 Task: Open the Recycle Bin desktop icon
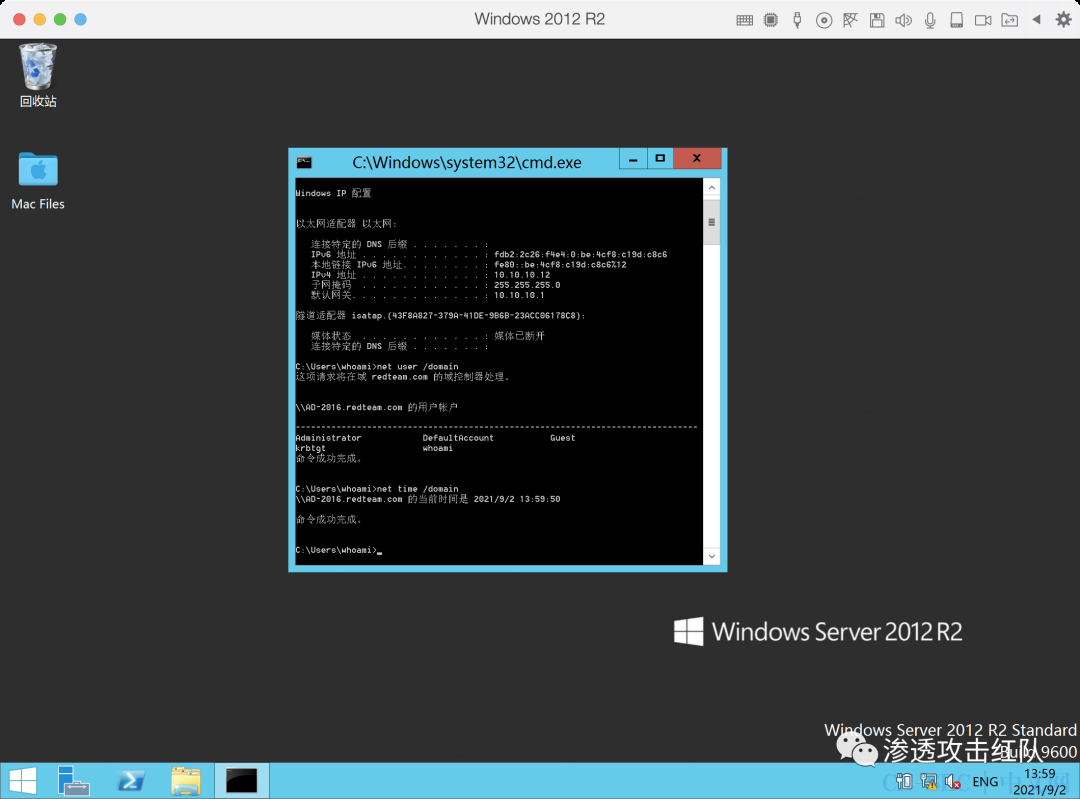tap(38, 75)
